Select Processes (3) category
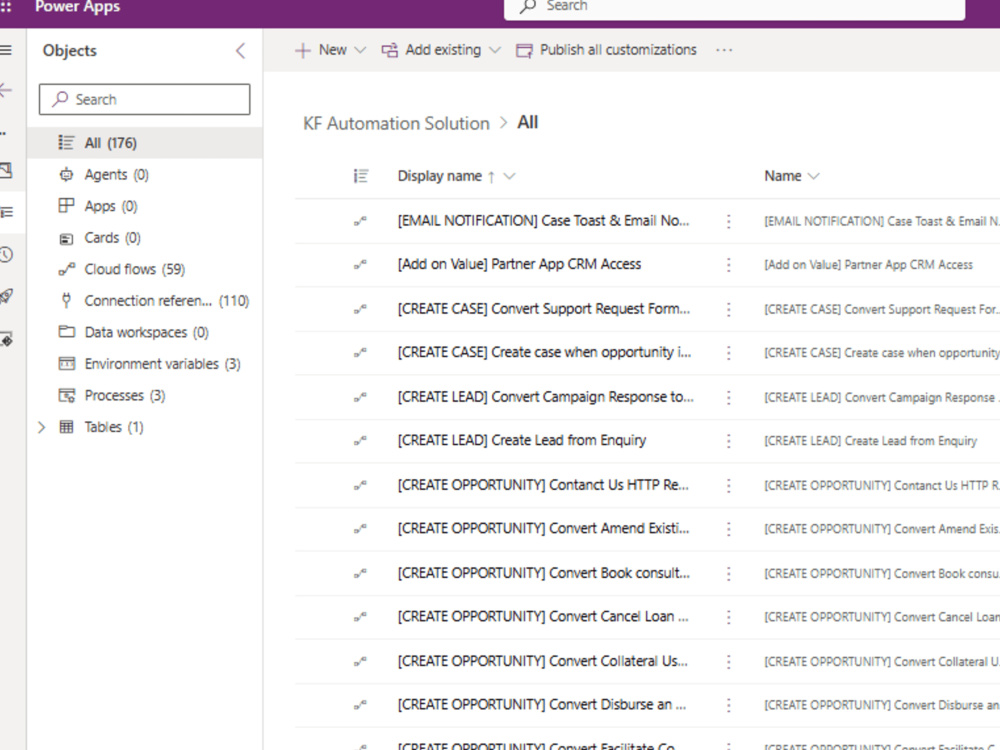 point(145,395)
